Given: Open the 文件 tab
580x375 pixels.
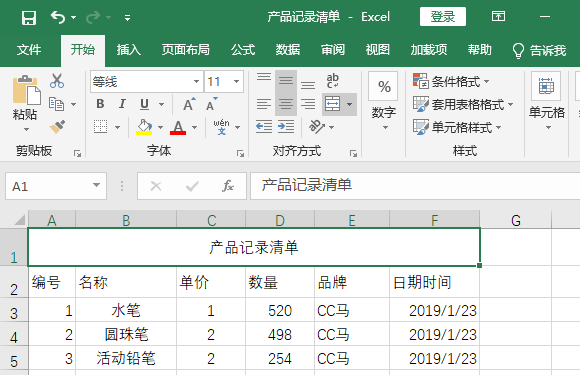Looking at the screenshot, I should click(x=28, y=50).
